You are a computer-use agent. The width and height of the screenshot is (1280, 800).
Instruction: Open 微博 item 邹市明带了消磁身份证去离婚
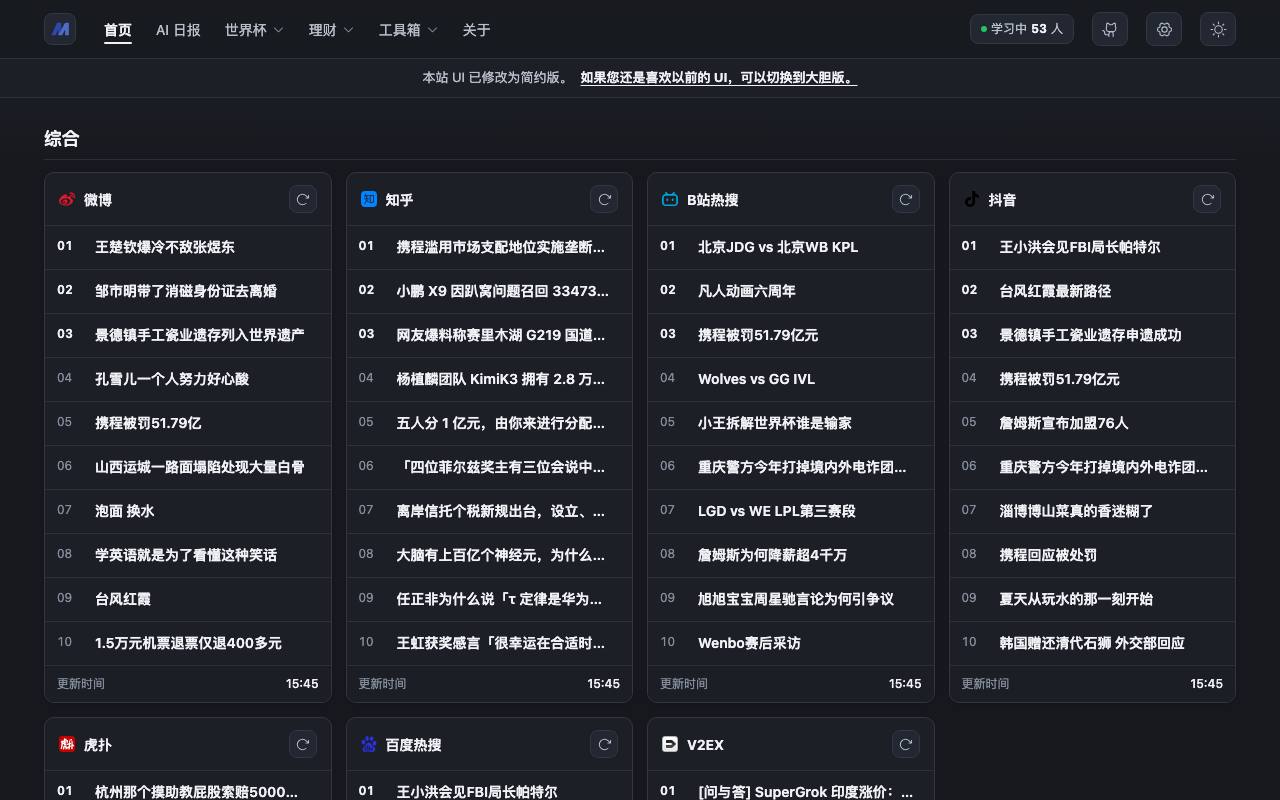tap(188, 291)
